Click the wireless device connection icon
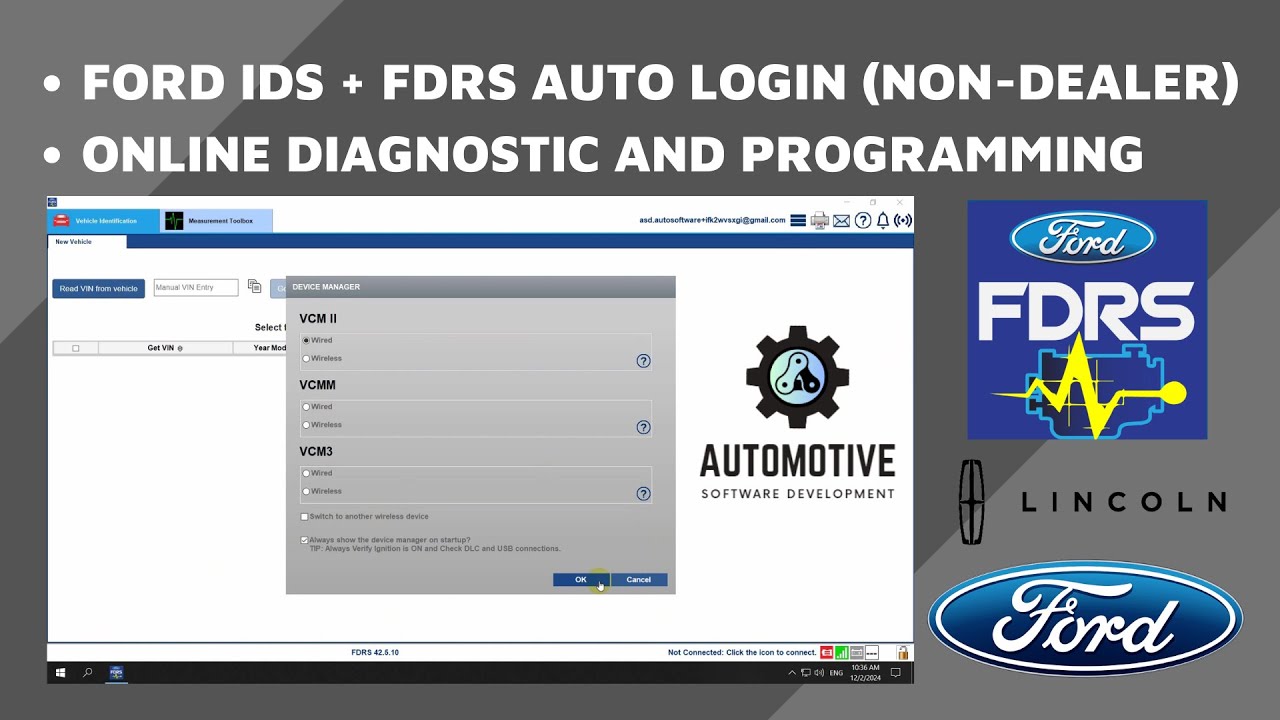Viewport: 1280px width, 720px height. point(903,220)
